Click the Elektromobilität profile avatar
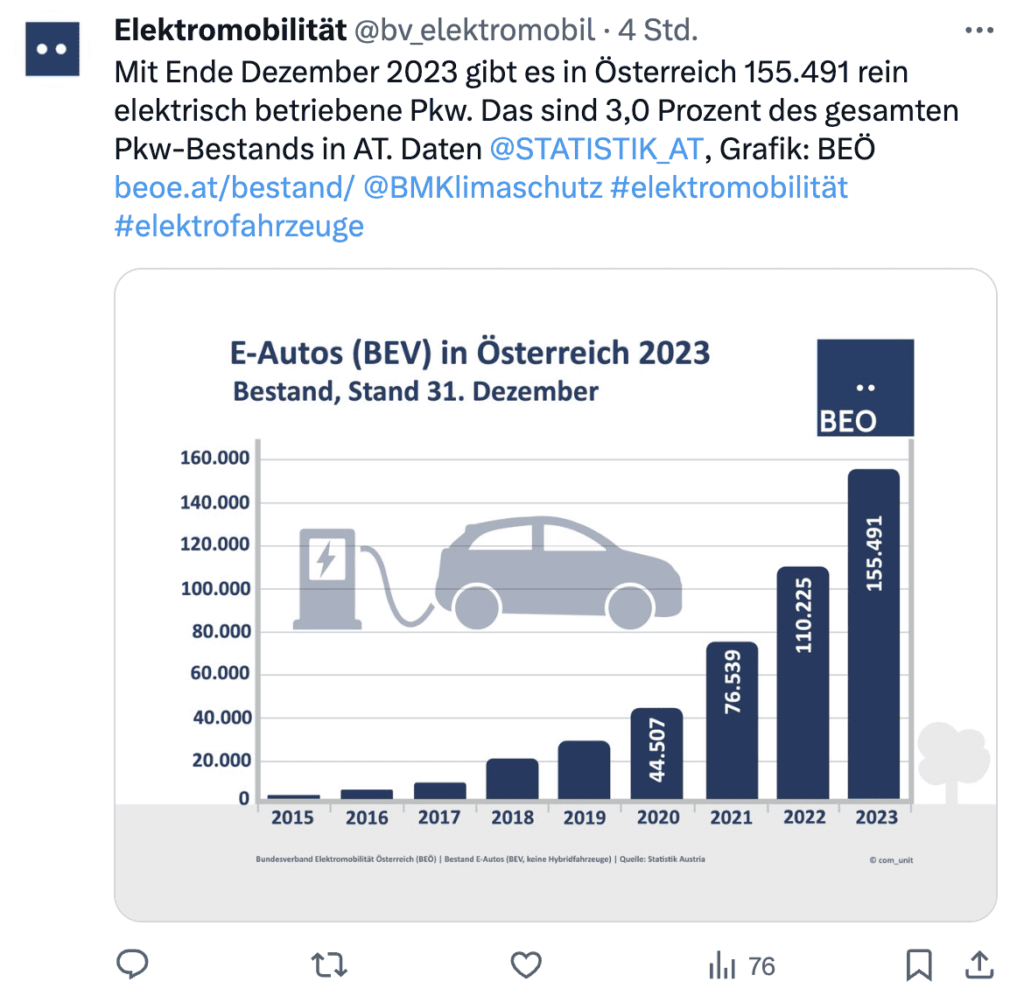The width and height of the screenshot is (1024, 1003). tap(52, 49)
